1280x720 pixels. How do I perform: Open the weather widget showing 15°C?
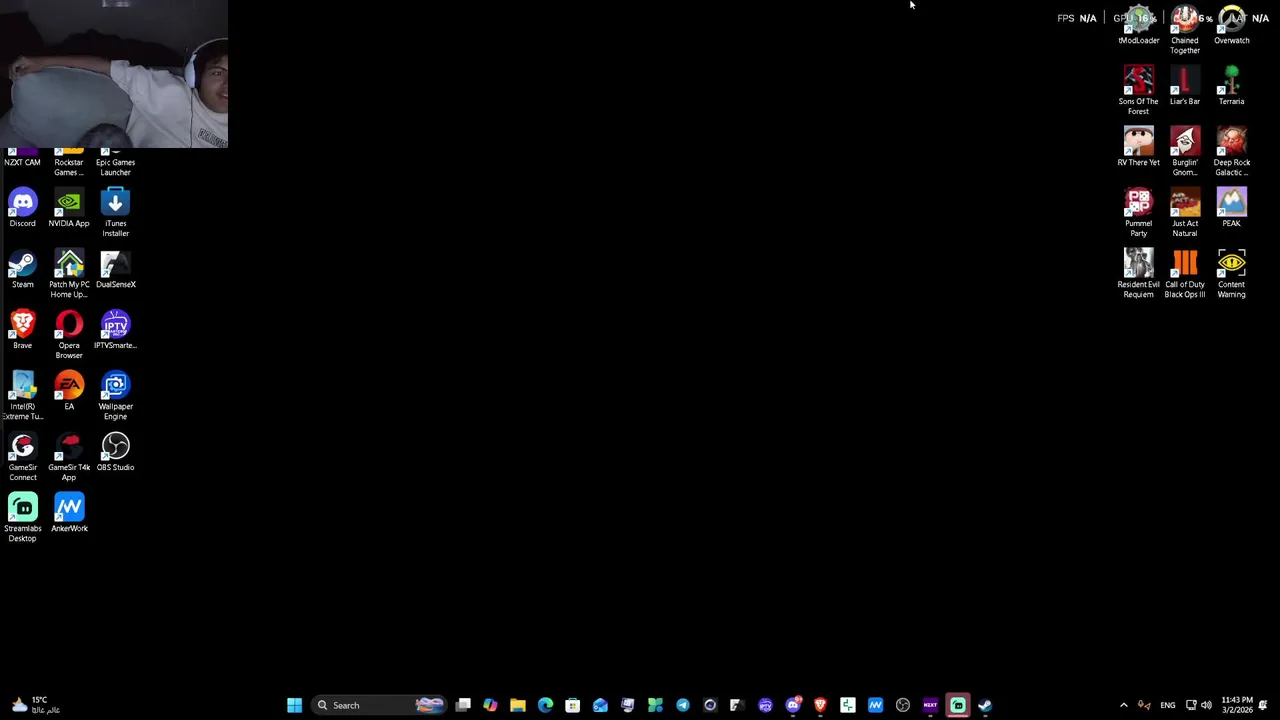[35, 705]
